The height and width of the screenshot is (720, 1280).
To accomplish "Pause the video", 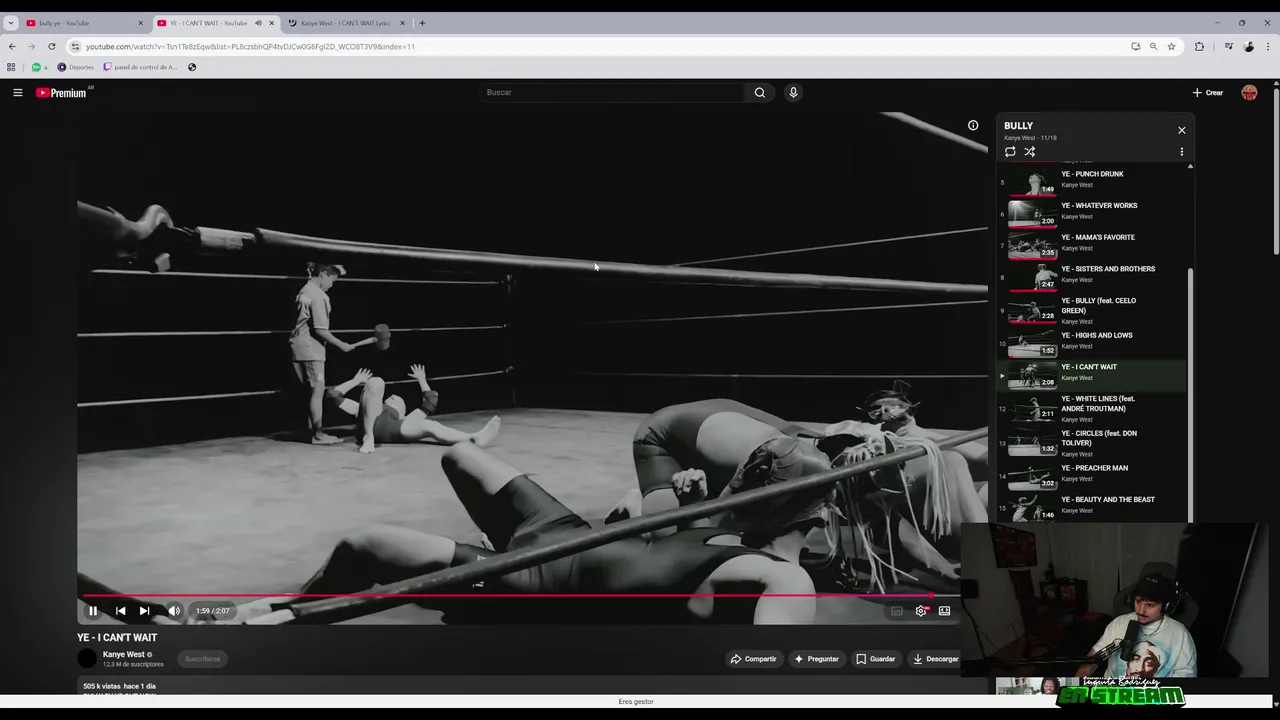I will [93, 611].
